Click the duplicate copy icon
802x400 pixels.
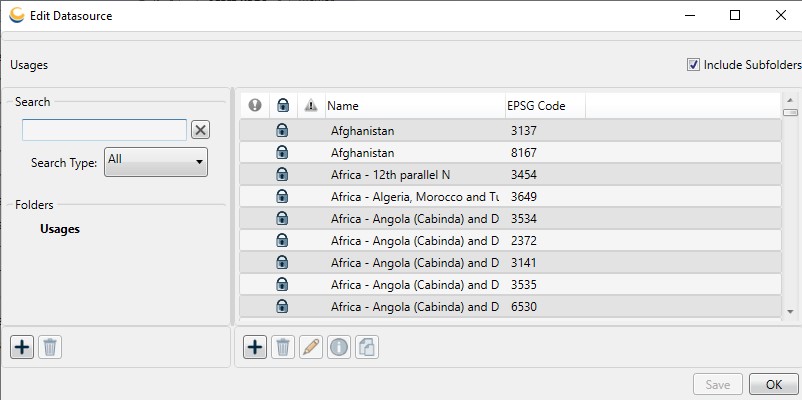click(x=367, y=347)
